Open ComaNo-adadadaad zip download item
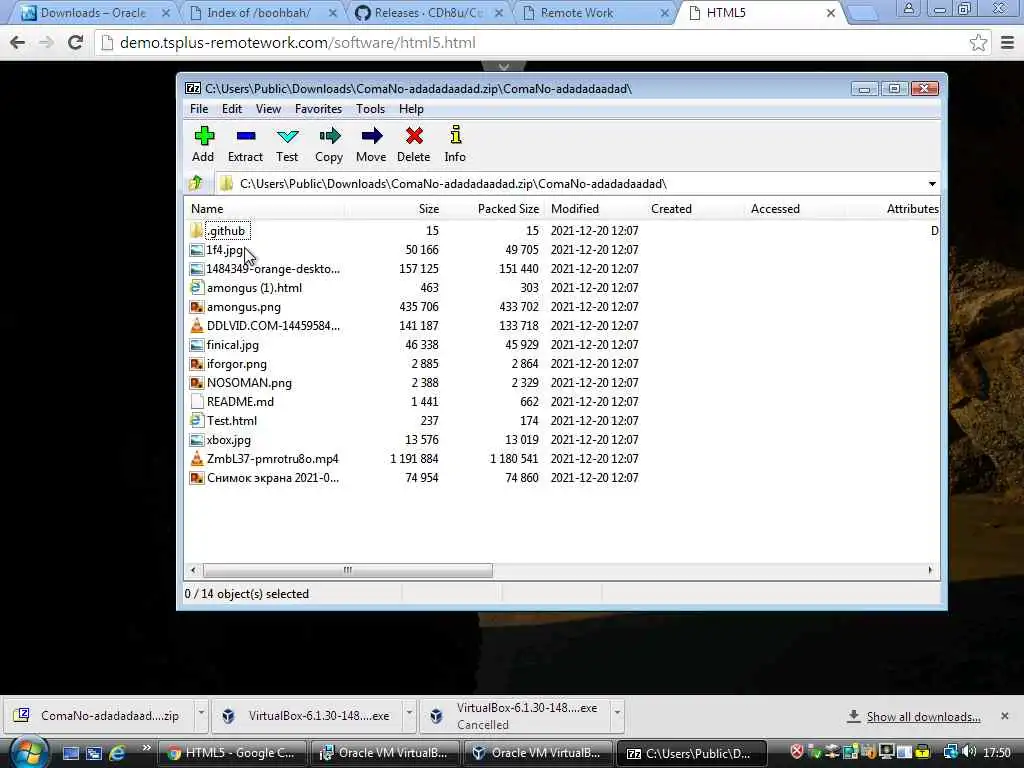The width and height of the screenshot is (1024, 768). click(x=100, y=716)
